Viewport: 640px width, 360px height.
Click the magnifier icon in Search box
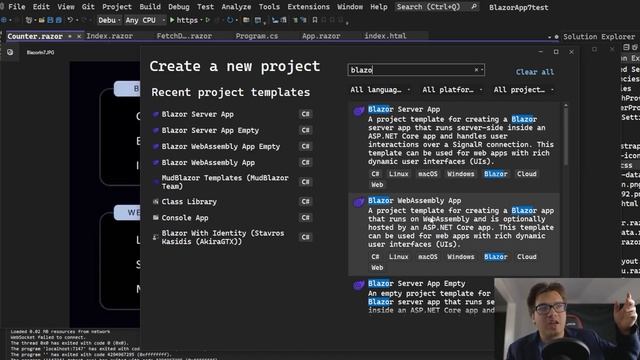coord(474,7)
